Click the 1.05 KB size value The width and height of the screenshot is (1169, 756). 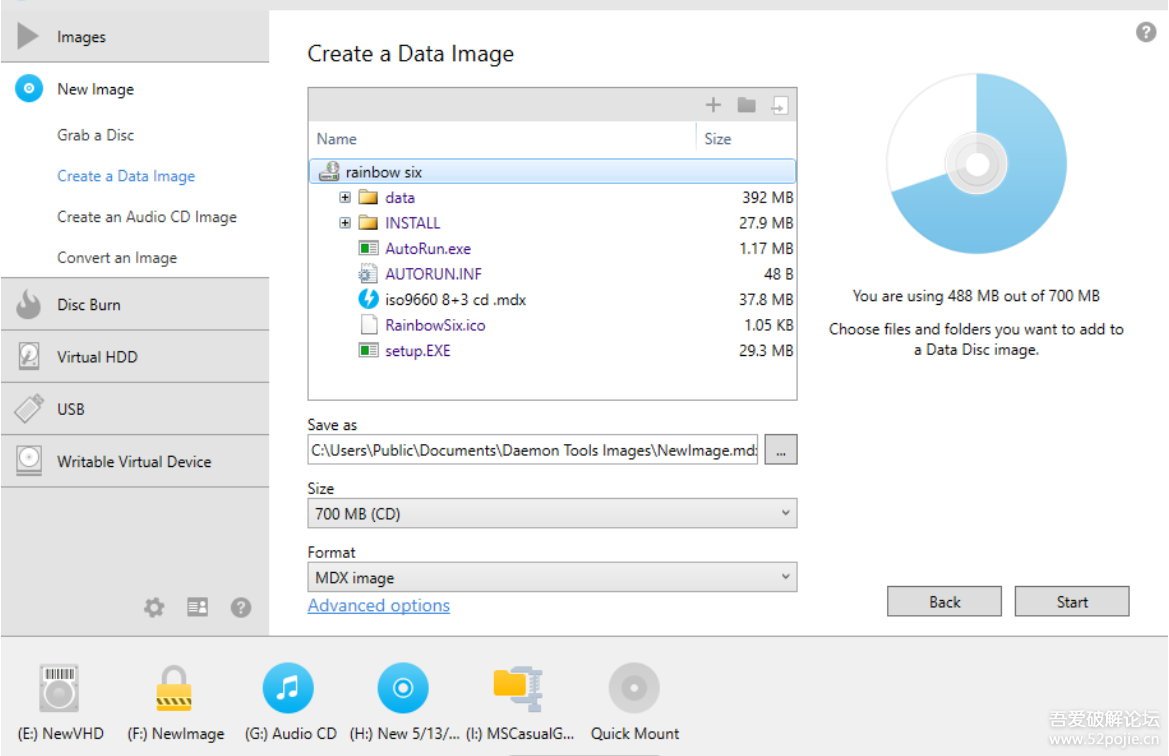click(x=769, y=325)
